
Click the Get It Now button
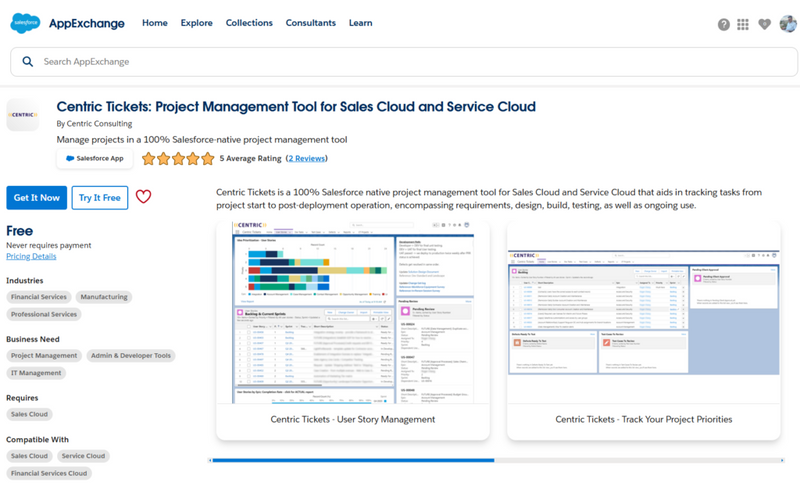(37, 198)
